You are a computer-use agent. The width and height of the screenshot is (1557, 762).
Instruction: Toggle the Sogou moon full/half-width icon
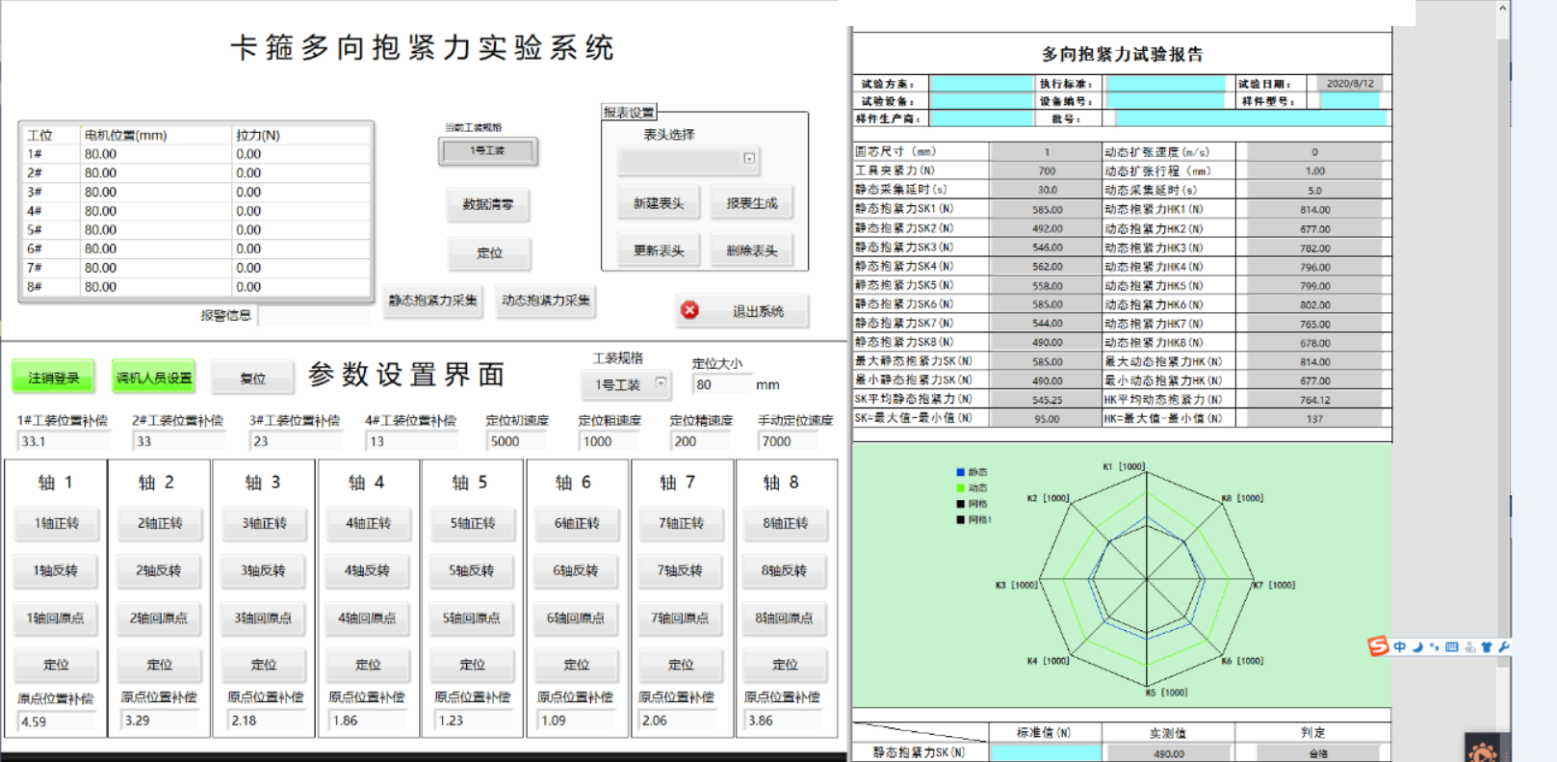click(1417, 646)
